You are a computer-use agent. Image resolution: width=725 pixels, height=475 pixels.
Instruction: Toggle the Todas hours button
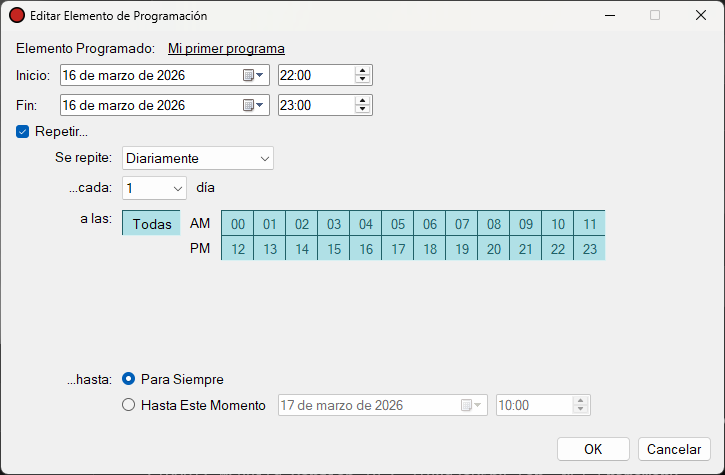(x=152, y=224)
